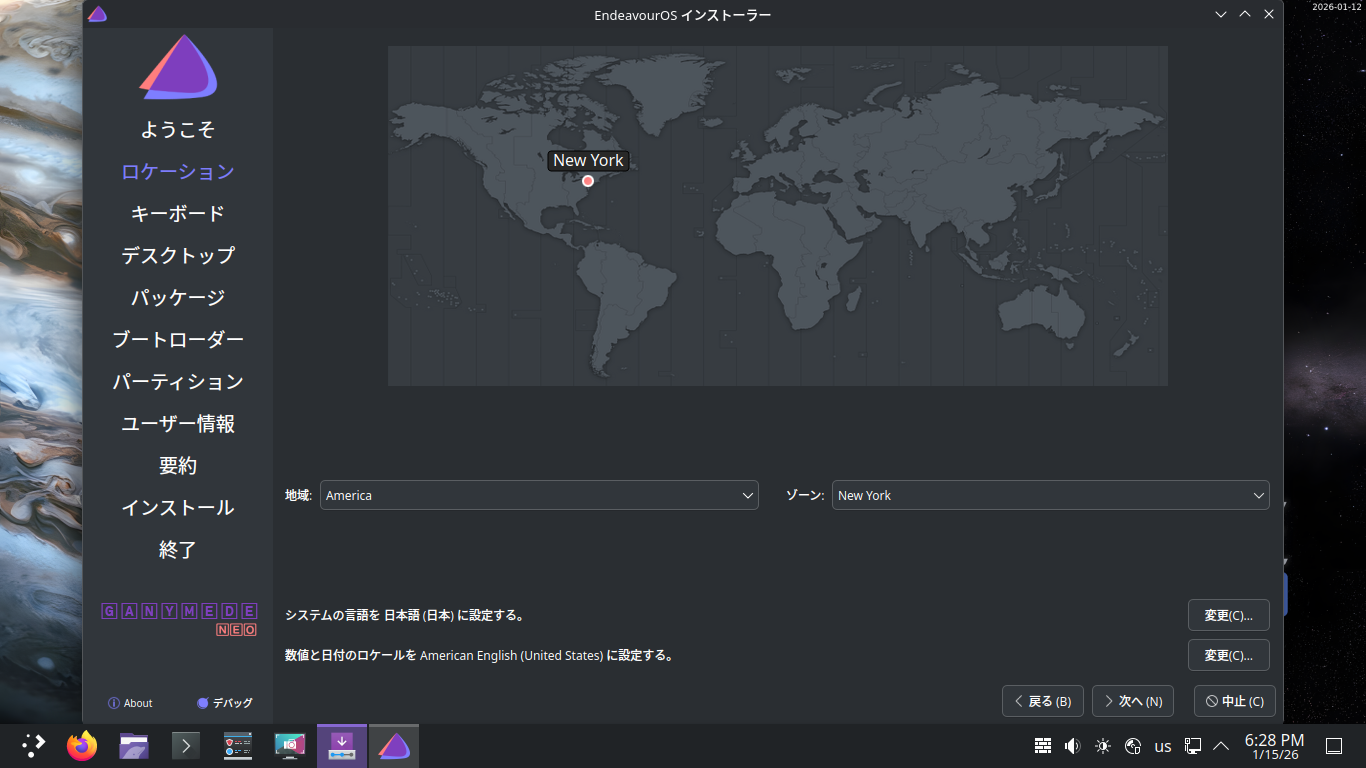Select the ユーザー情報 step in sidebar
Viewport: 1366px width, 768px height.
[x=178, y=424]
